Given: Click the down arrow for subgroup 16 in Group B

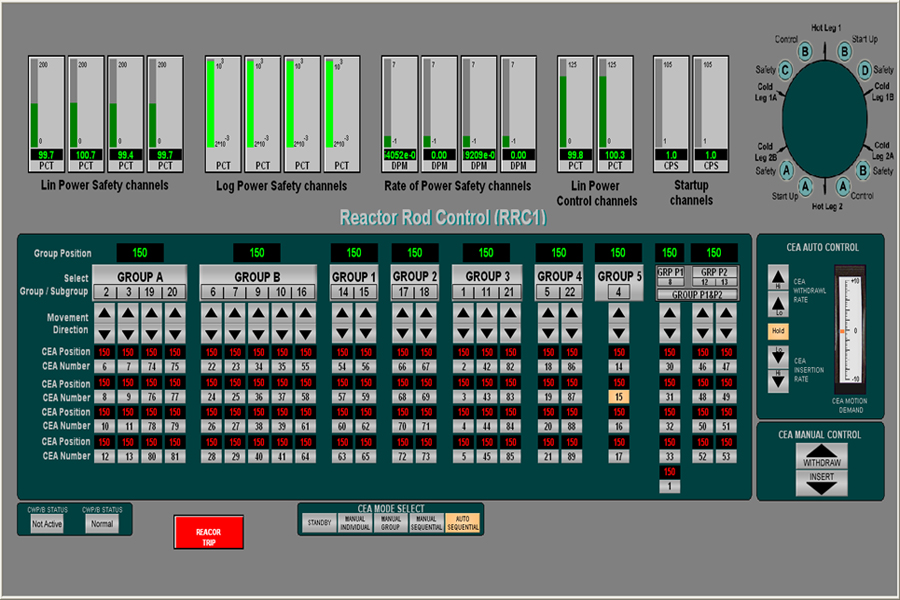Looking at the screenshot, I should click(x=305, y=334).
